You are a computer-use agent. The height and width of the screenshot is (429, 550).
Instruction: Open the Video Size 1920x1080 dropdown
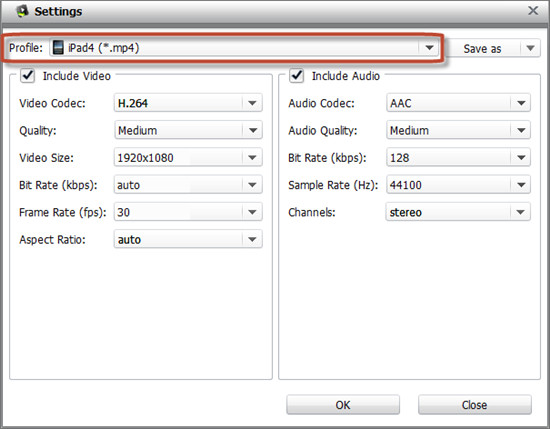pyautogui.click(x=188, y=157)
